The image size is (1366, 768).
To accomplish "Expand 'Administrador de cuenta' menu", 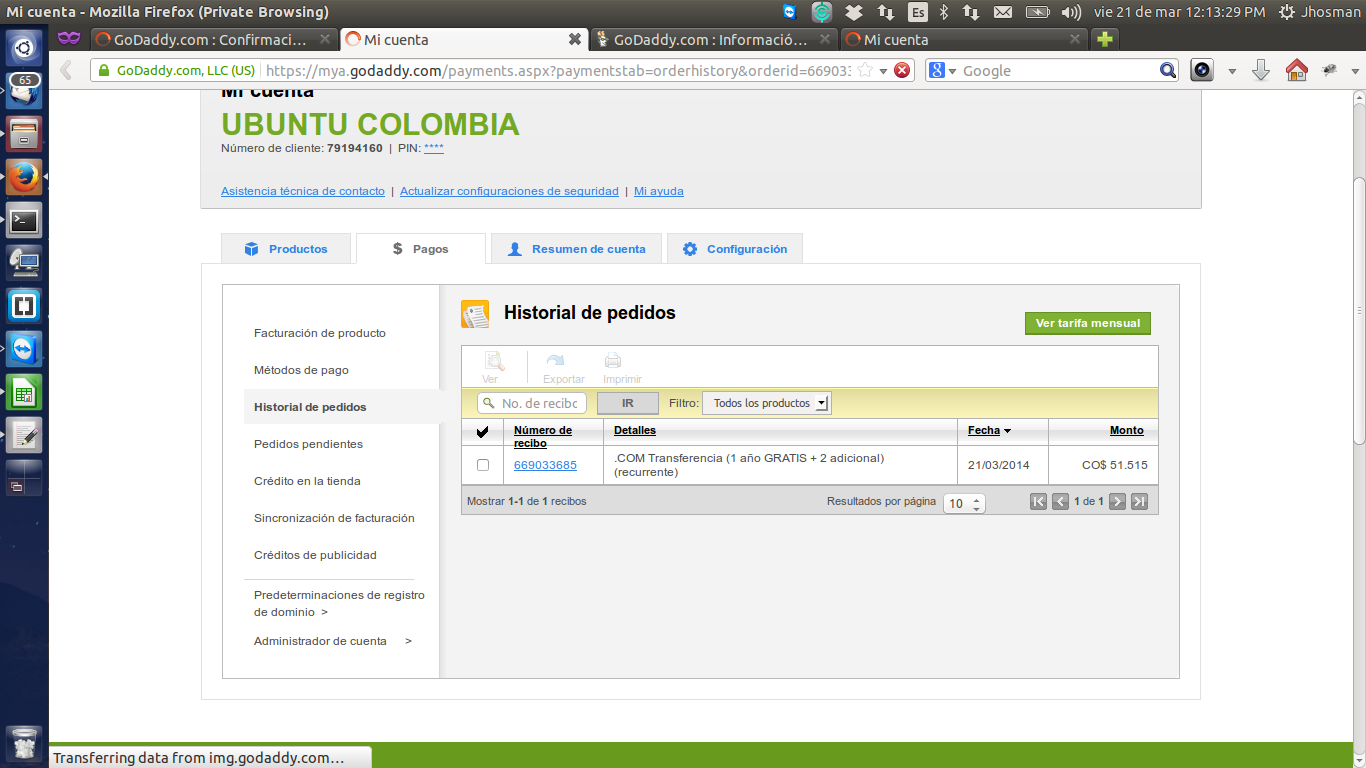I will [x=333, y=641].
